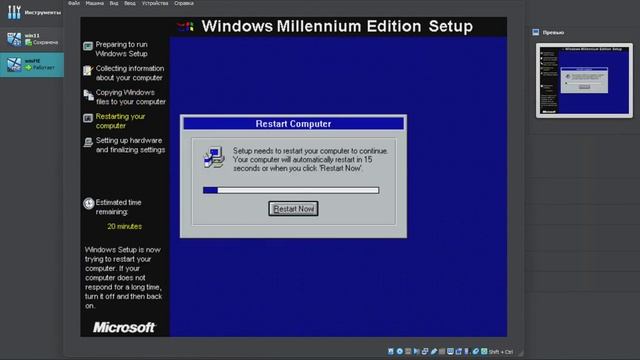Screen dimensions: 640x360
Task: Click the Copying Windows files step icon
Action: tap(88, 95)
